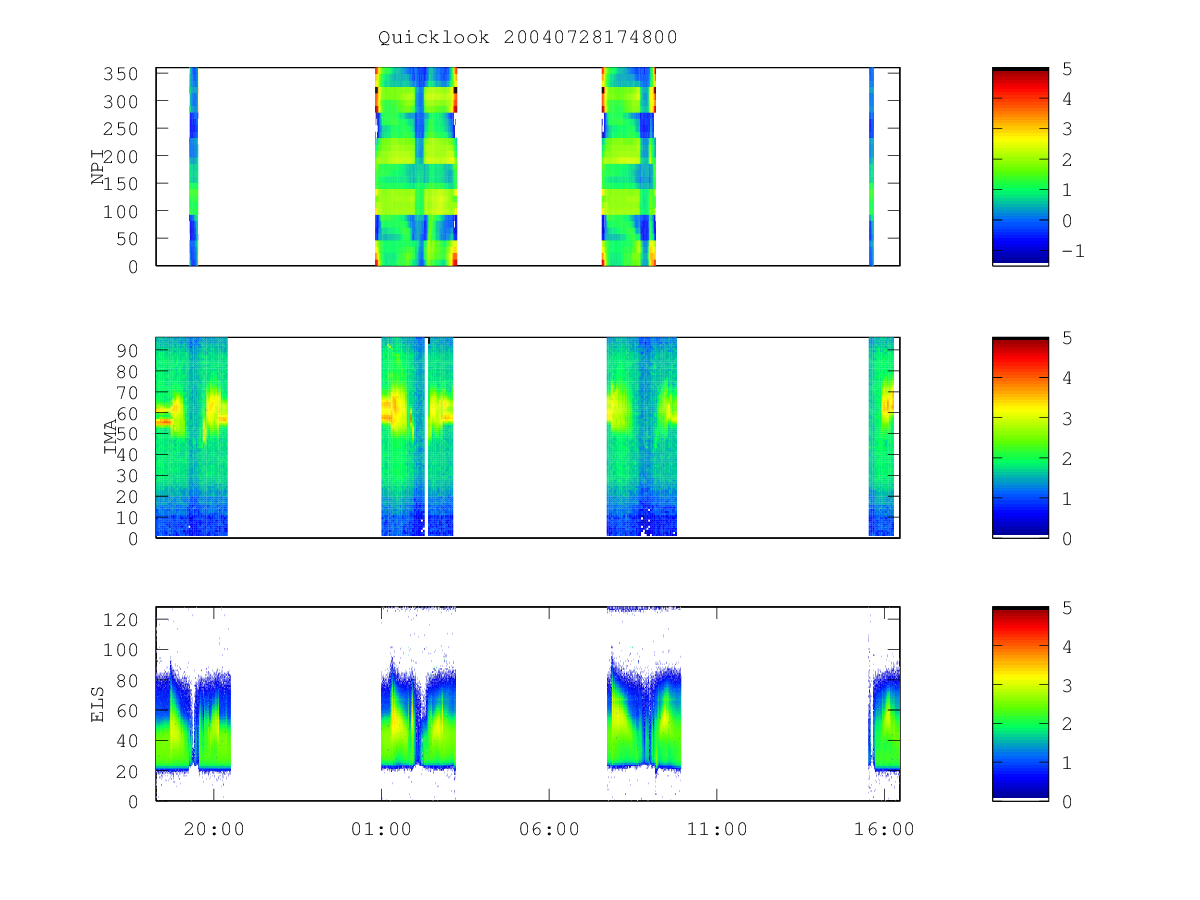
Task: Click the 5 label on NPI color bar
Action: coord(1065,68)
